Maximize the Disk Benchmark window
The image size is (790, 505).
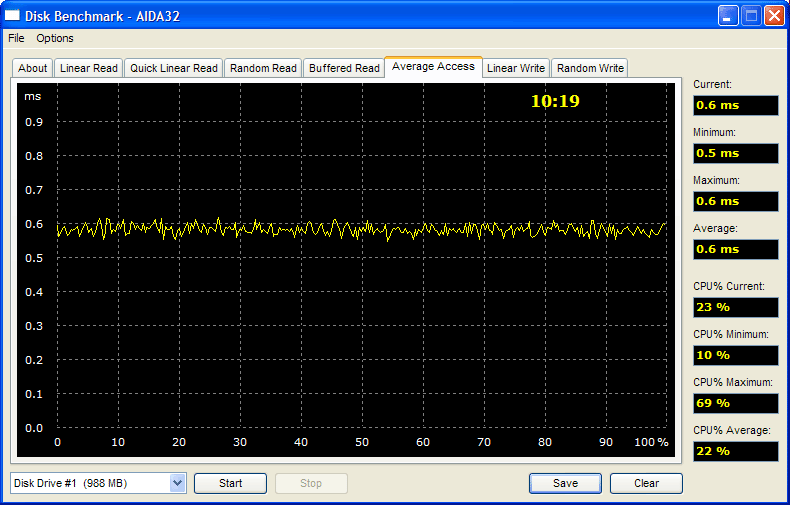tap(751, 16)
